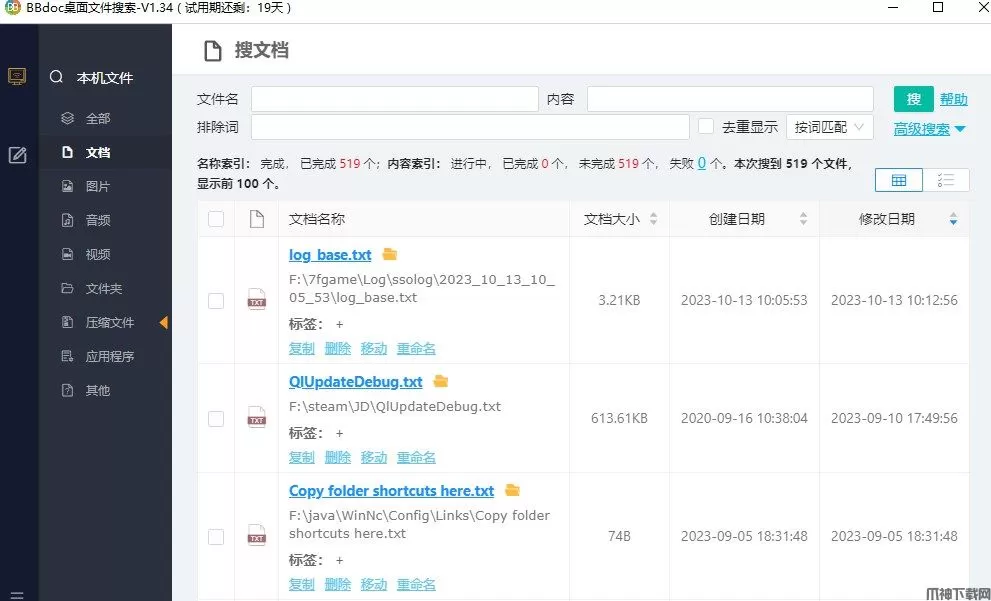
Task: Sort by 修改日期 column arrows
Action: point(953,219)
